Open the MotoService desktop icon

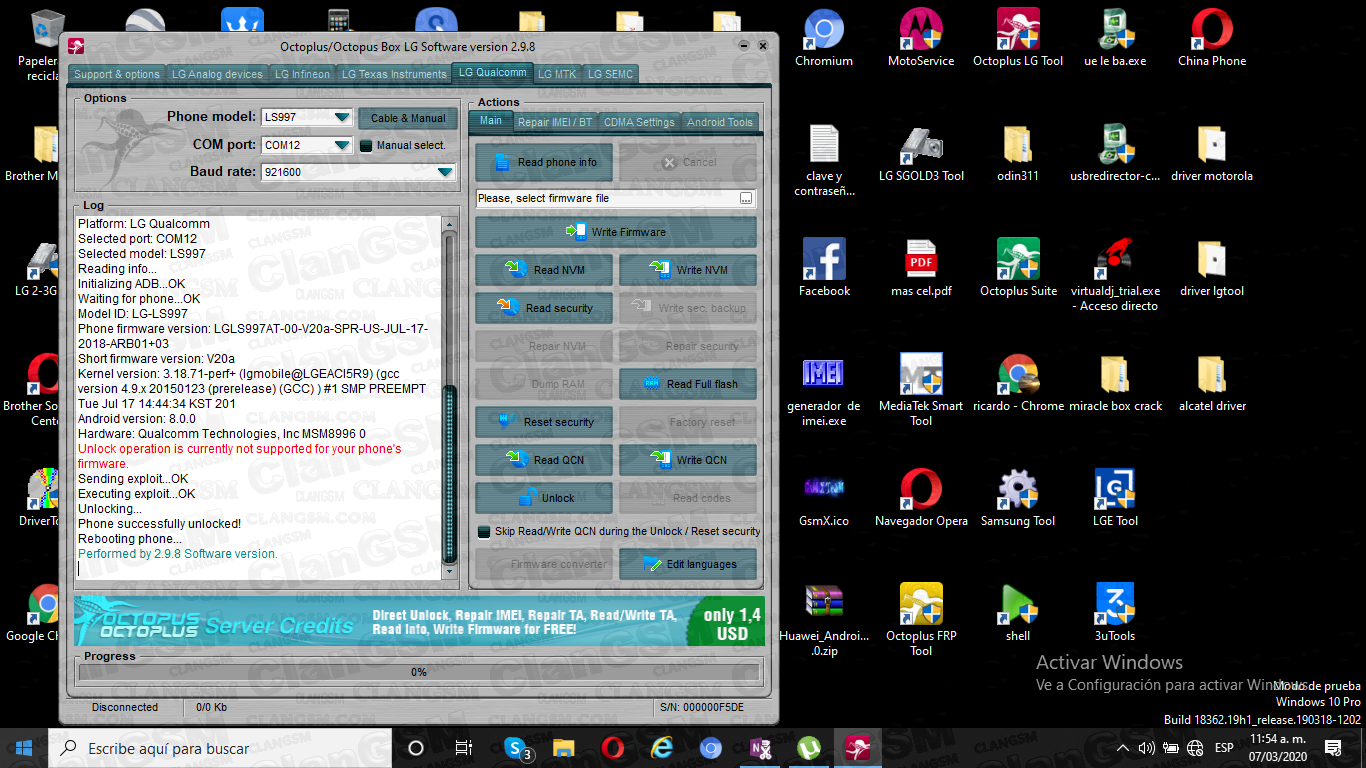pyautogui.click(x=921, y=40)
